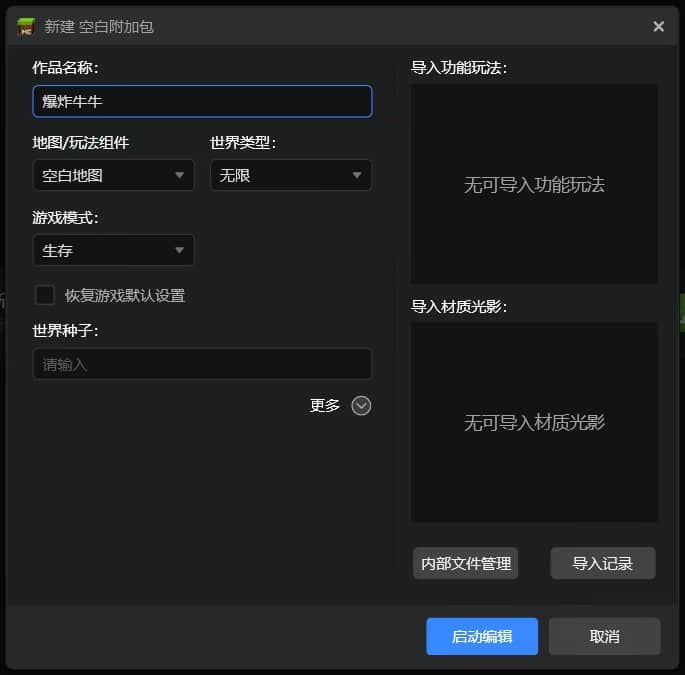Image resolution: width=685 pixels, height=675 pixels.
Task: Click the arrow icon in 世界类型 box
Action: [357, 175]
